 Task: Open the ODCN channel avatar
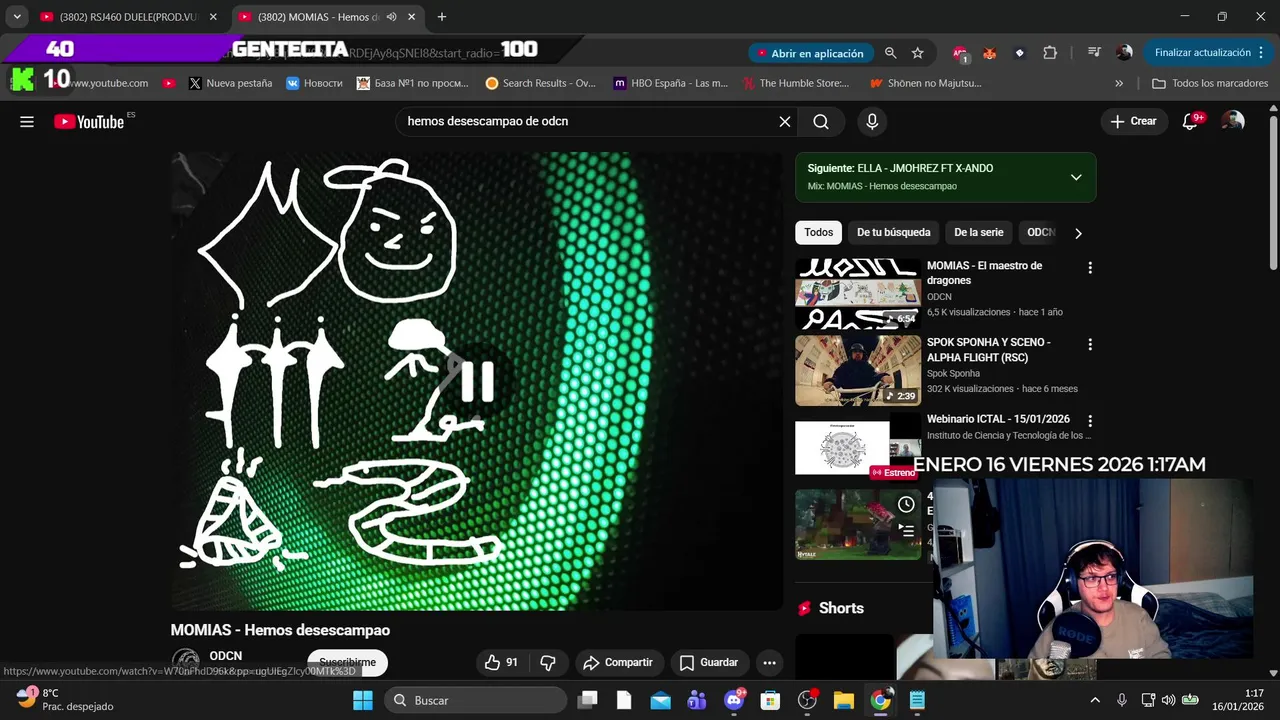186,660
